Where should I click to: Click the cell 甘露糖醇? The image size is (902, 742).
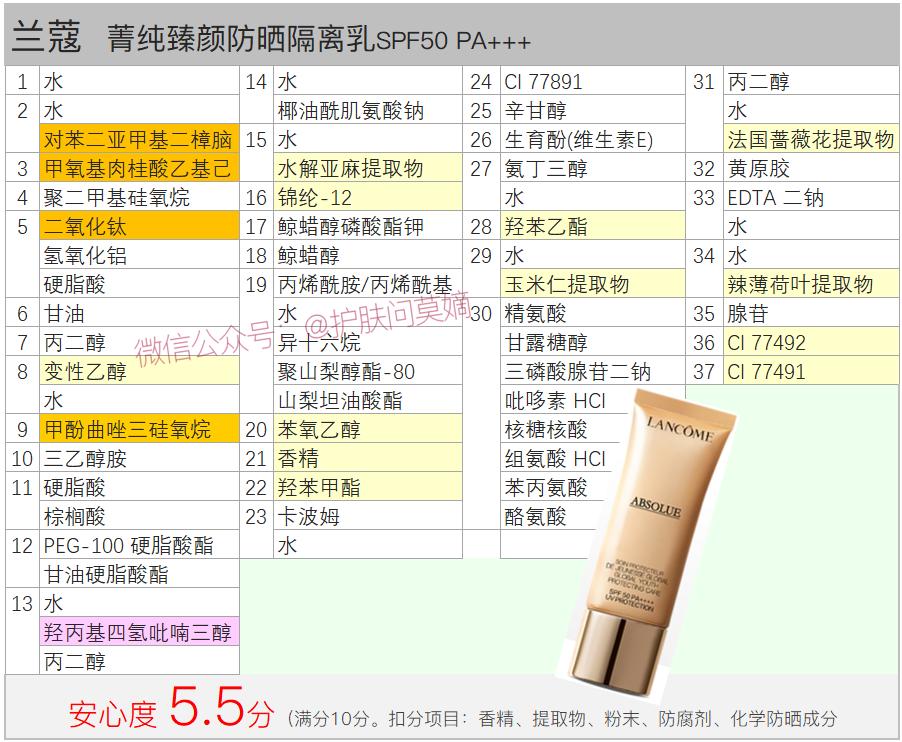(x=593, y=342)
